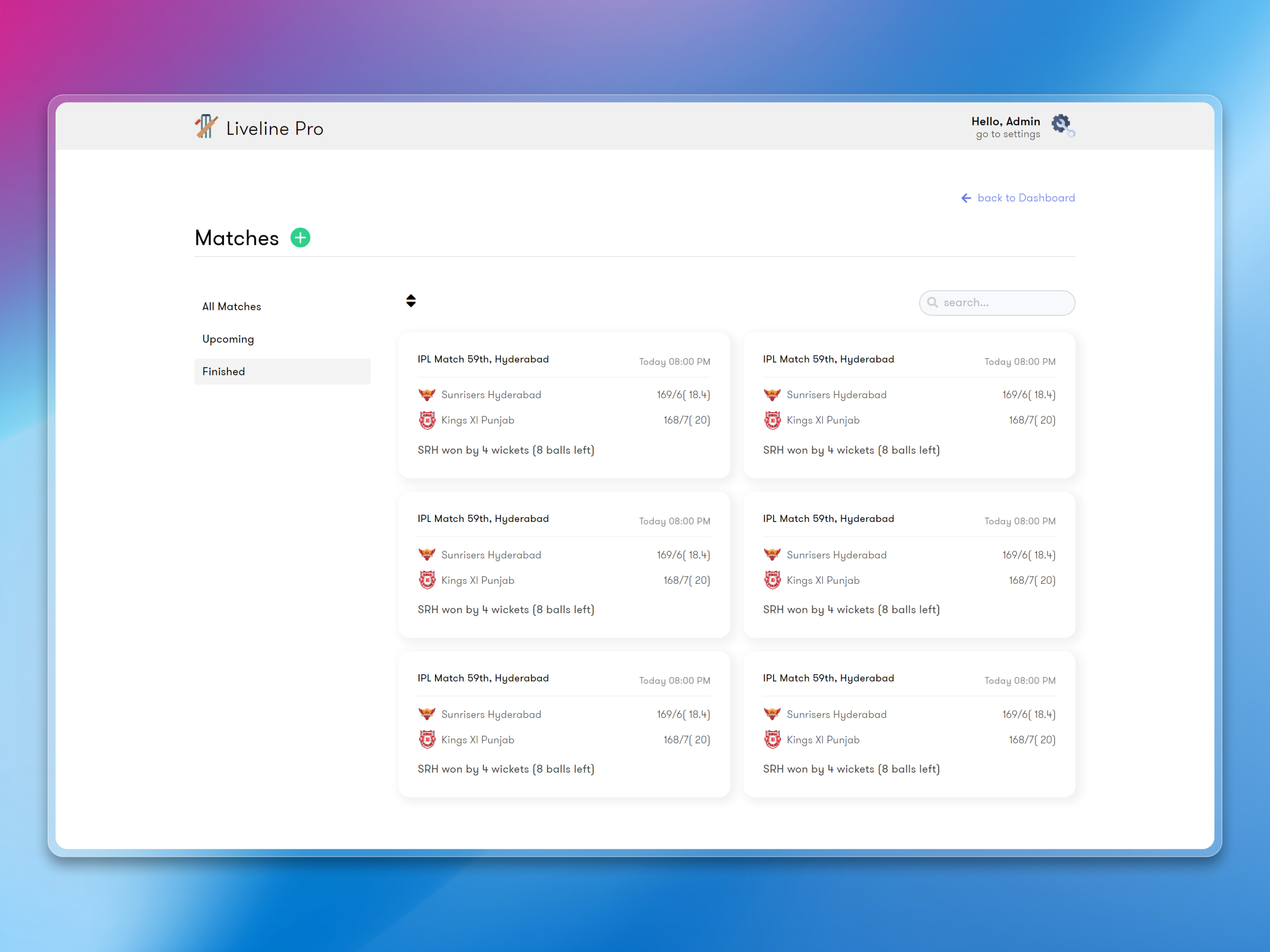Click Kings XI Punjab logo in middle-right card

pyautogui.click(x=772, y=580)
